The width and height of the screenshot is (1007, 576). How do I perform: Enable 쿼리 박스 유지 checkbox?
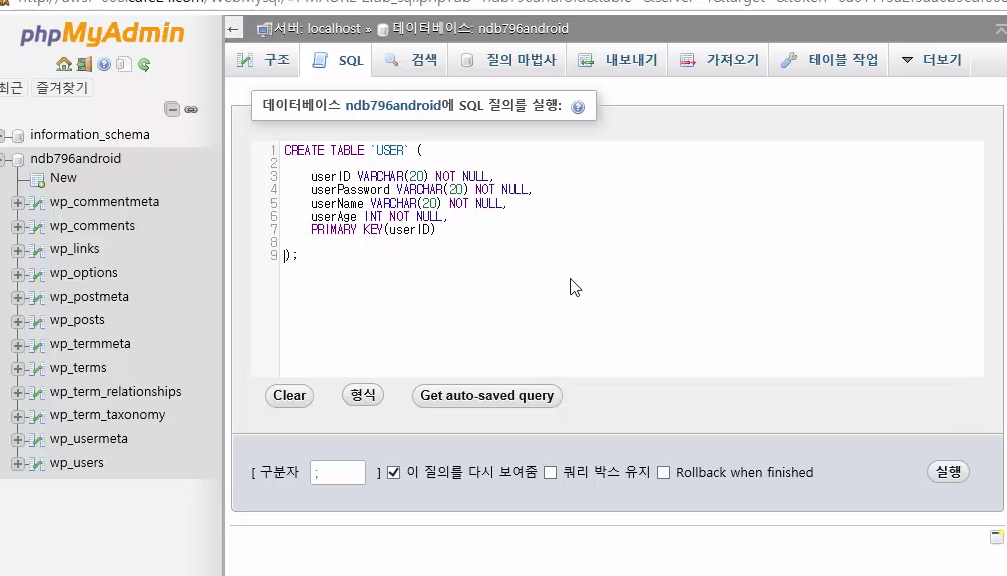(550, 473)
